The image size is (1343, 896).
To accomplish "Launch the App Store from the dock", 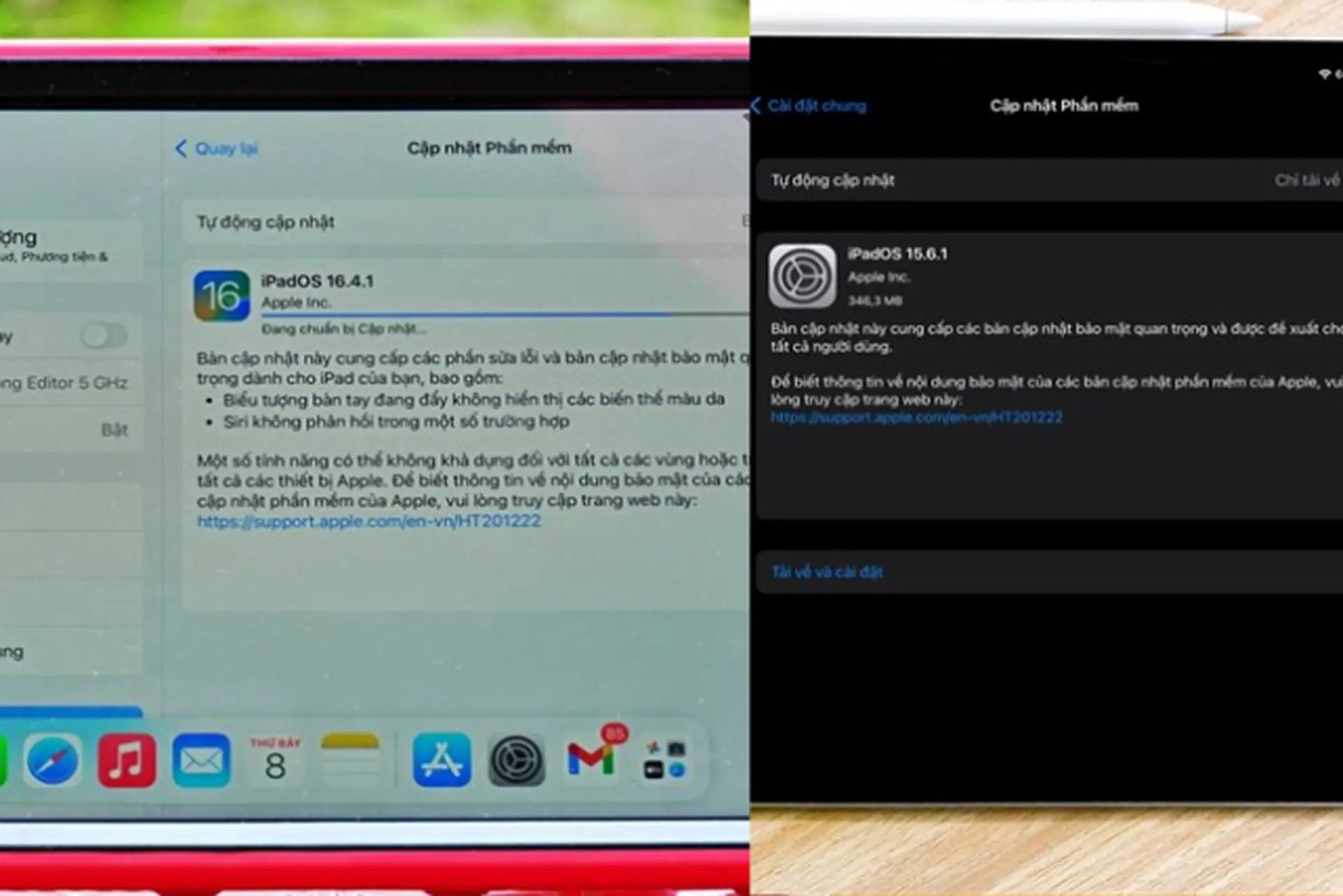I will pos(441,760).
